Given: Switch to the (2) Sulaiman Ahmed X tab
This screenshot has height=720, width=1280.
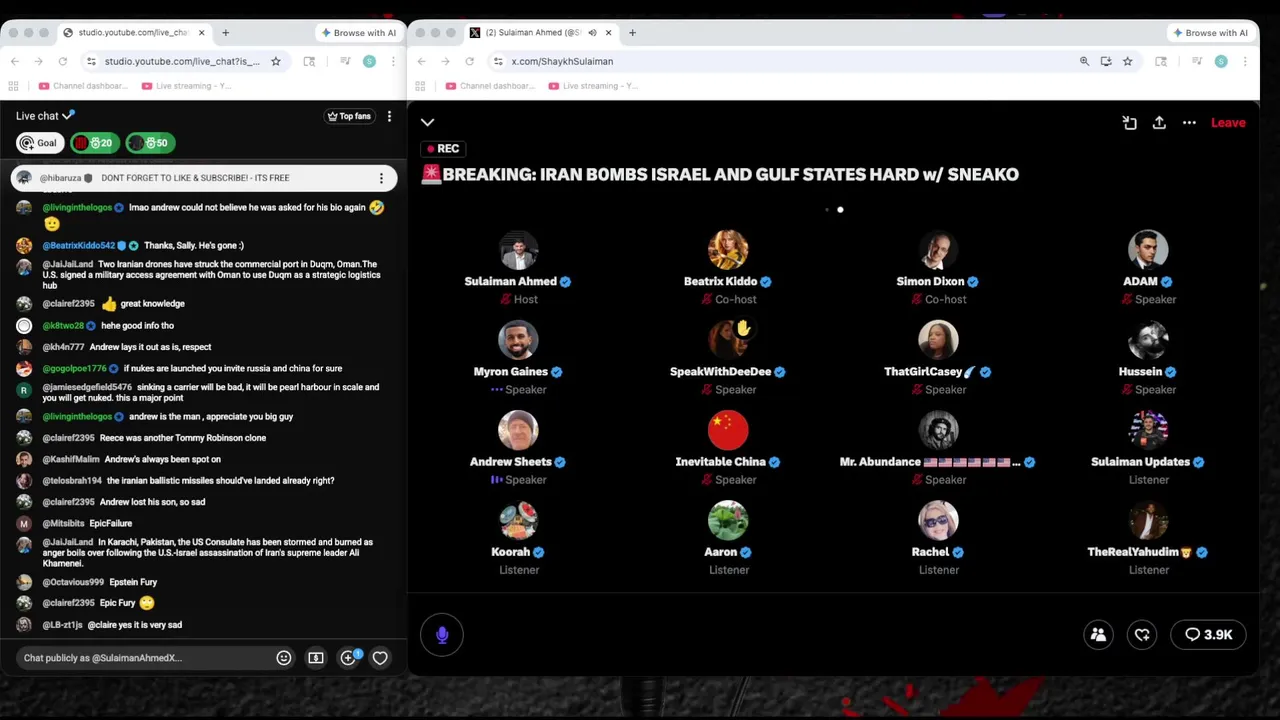Looking at the screenshot, I should click(532, 33).
